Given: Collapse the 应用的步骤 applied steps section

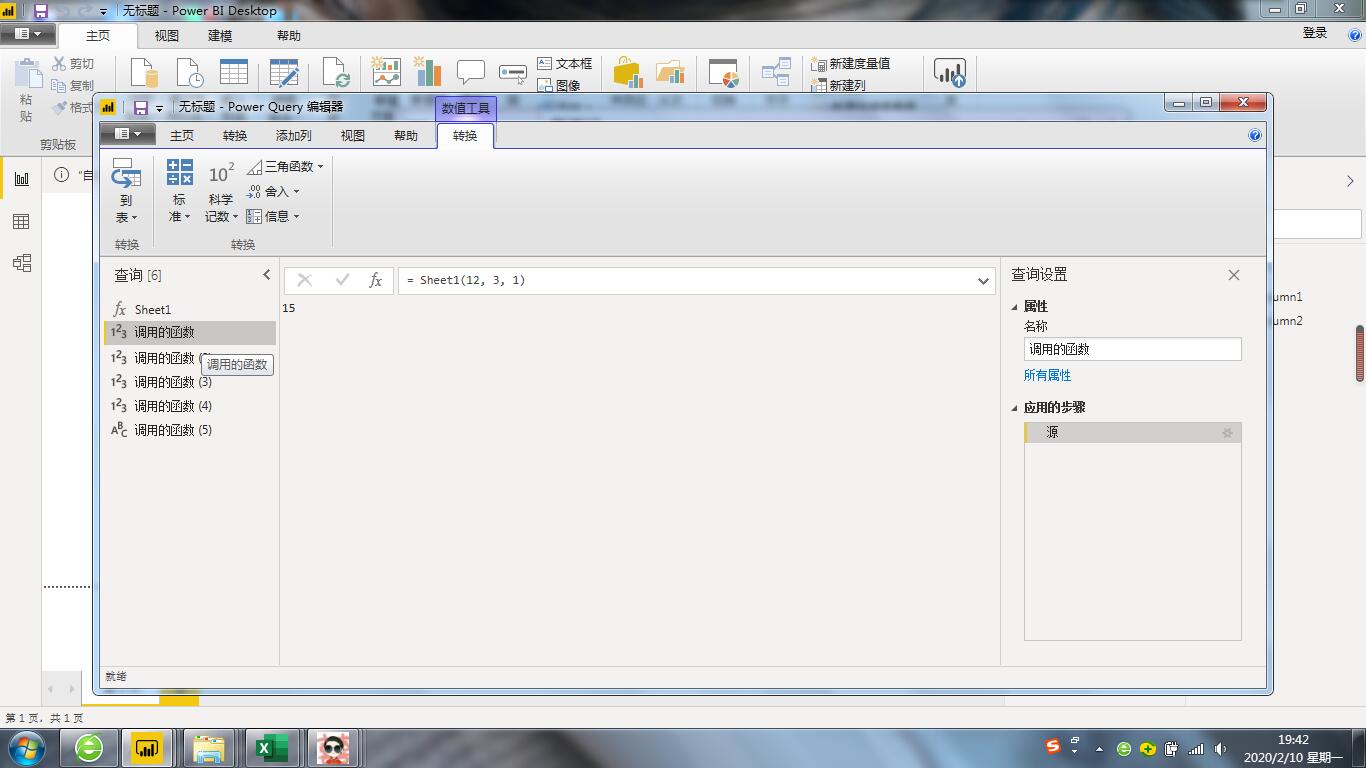Looking at the screenshot, I should pyautogui.click(x=1014, y=408).
